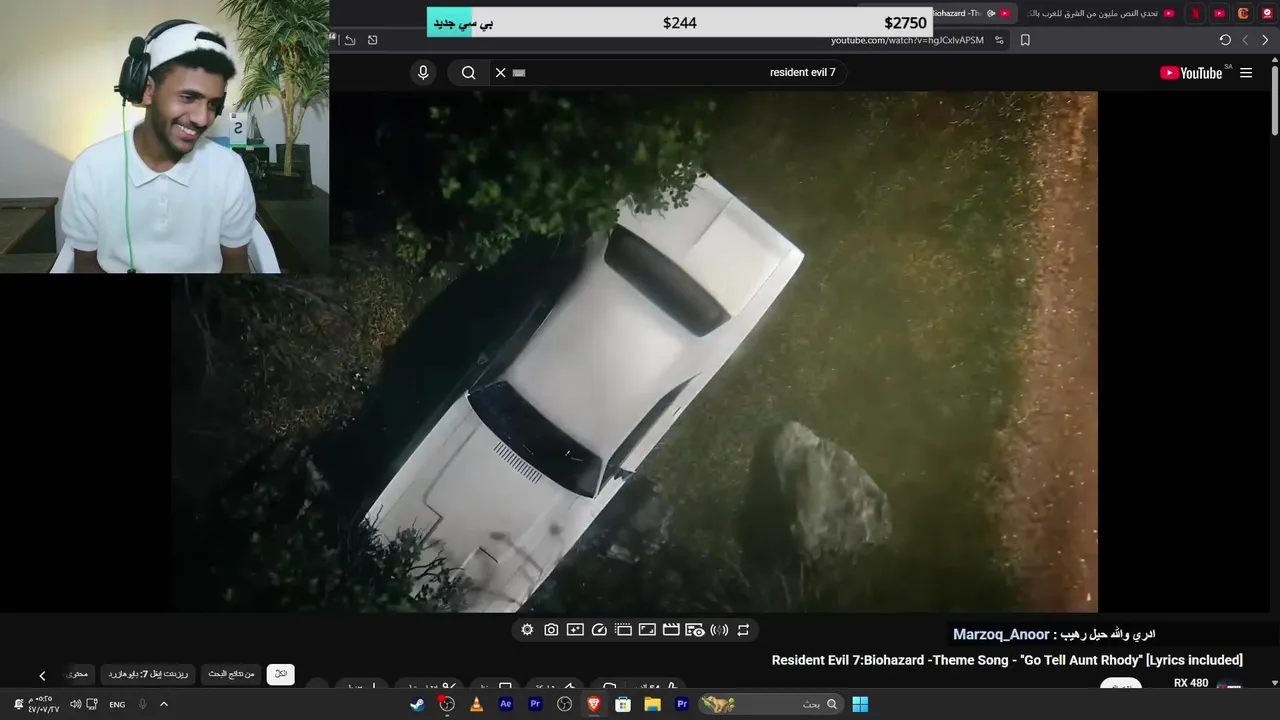Open the YouTube guide hamburger menu

pos(1246,73)
